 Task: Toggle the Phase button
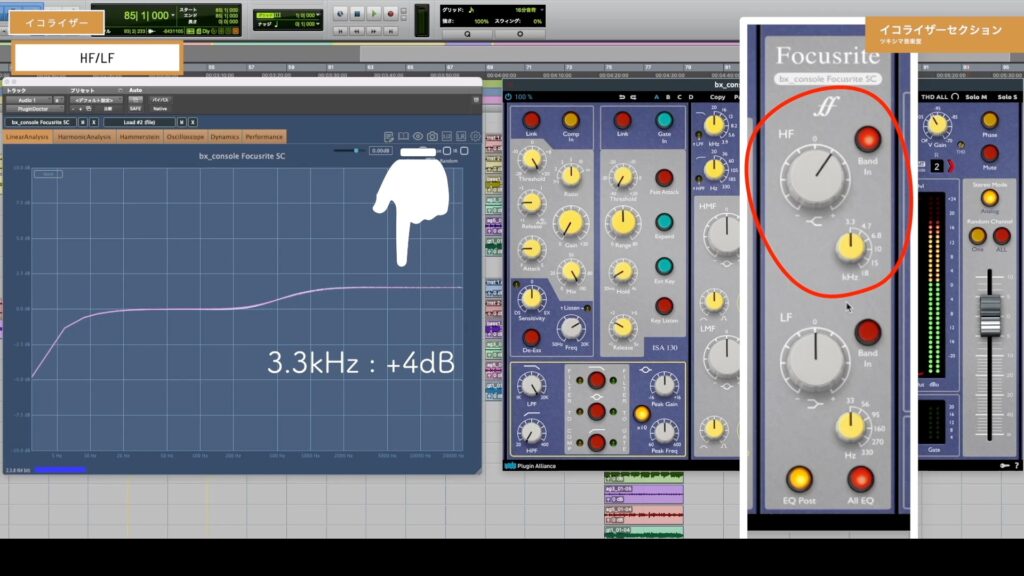989,120
